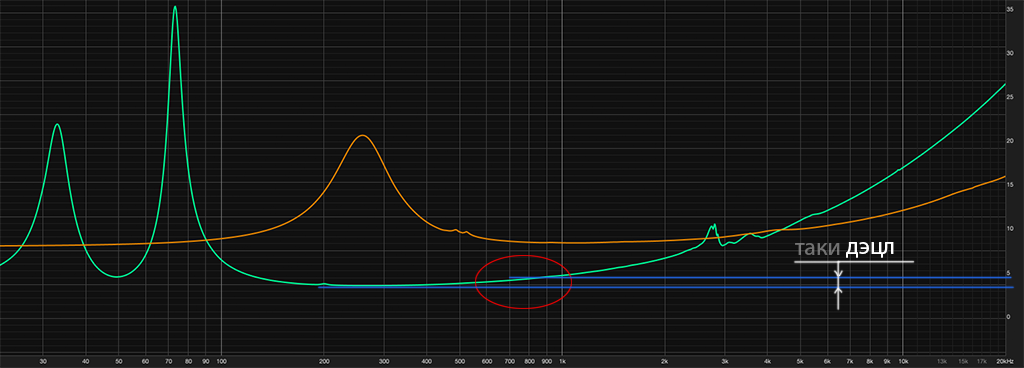Click the 400 Hz frequency axis label
This screenshot has width=1024, height=368.
426,361
